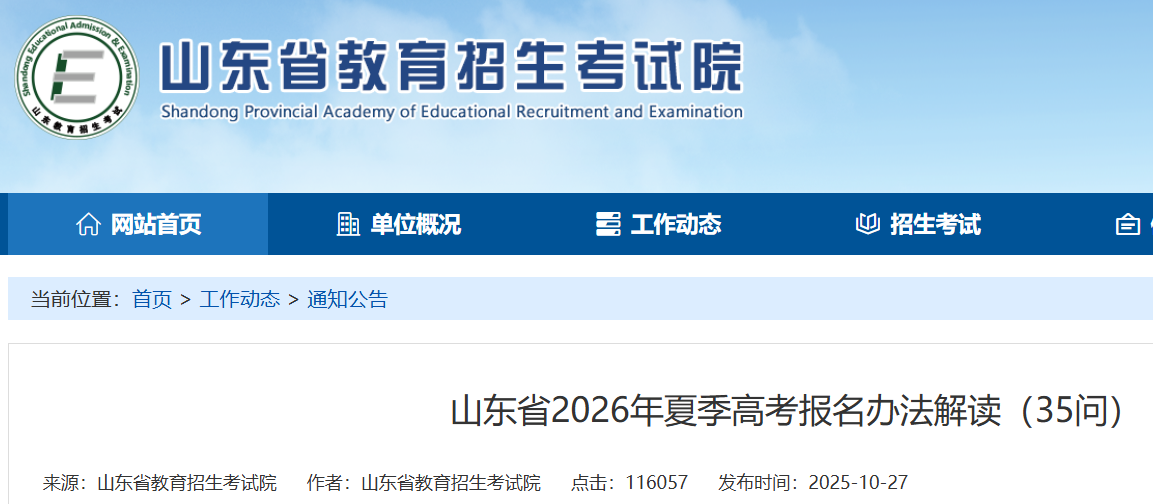Open the 通知公告 breadcrumb link

click(x=347, y=299)
